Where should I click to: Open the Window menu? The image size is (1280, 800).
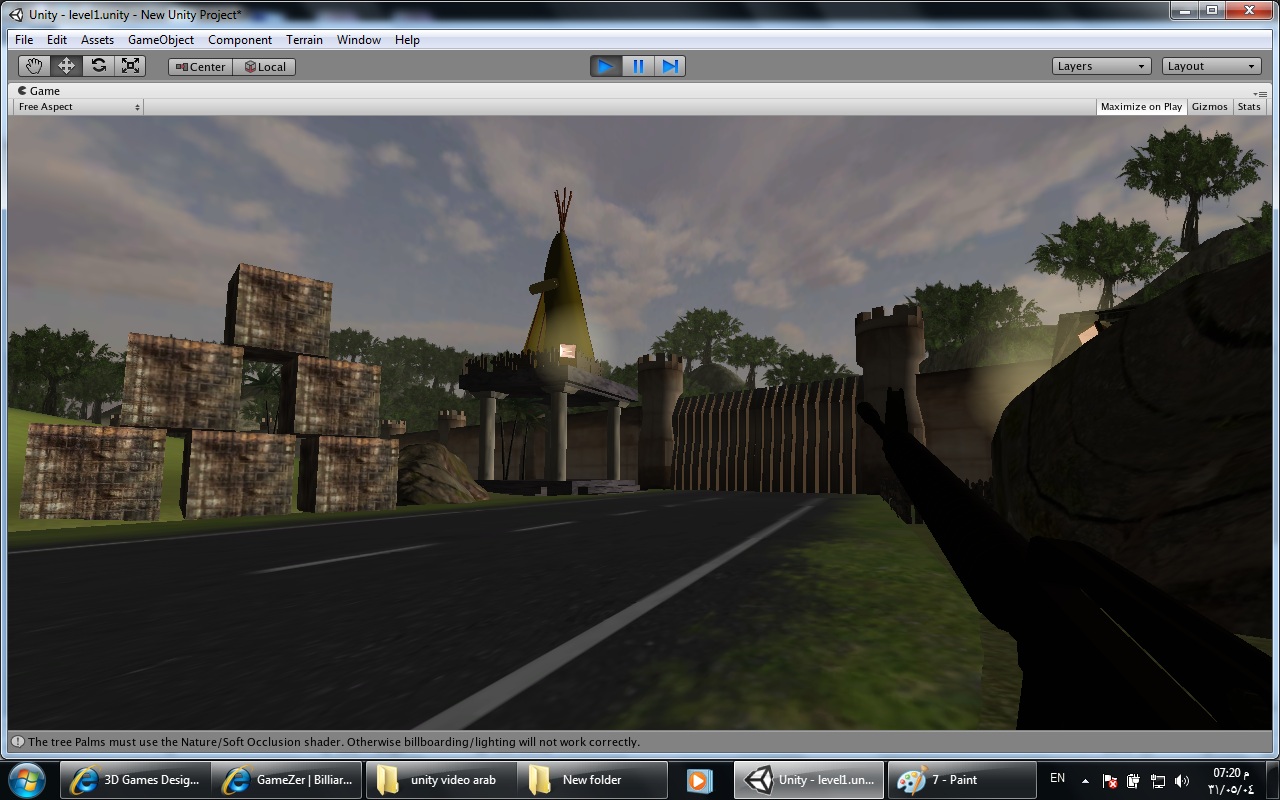(x=359, y=40)
